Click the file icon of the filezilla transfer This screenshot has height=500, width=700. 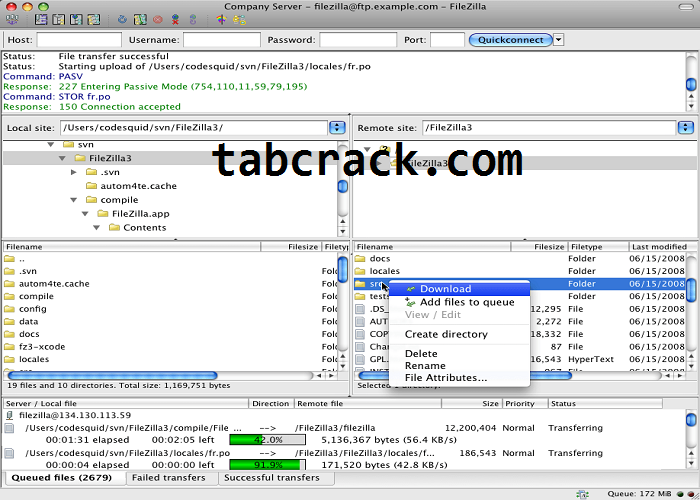pos(9,428)
